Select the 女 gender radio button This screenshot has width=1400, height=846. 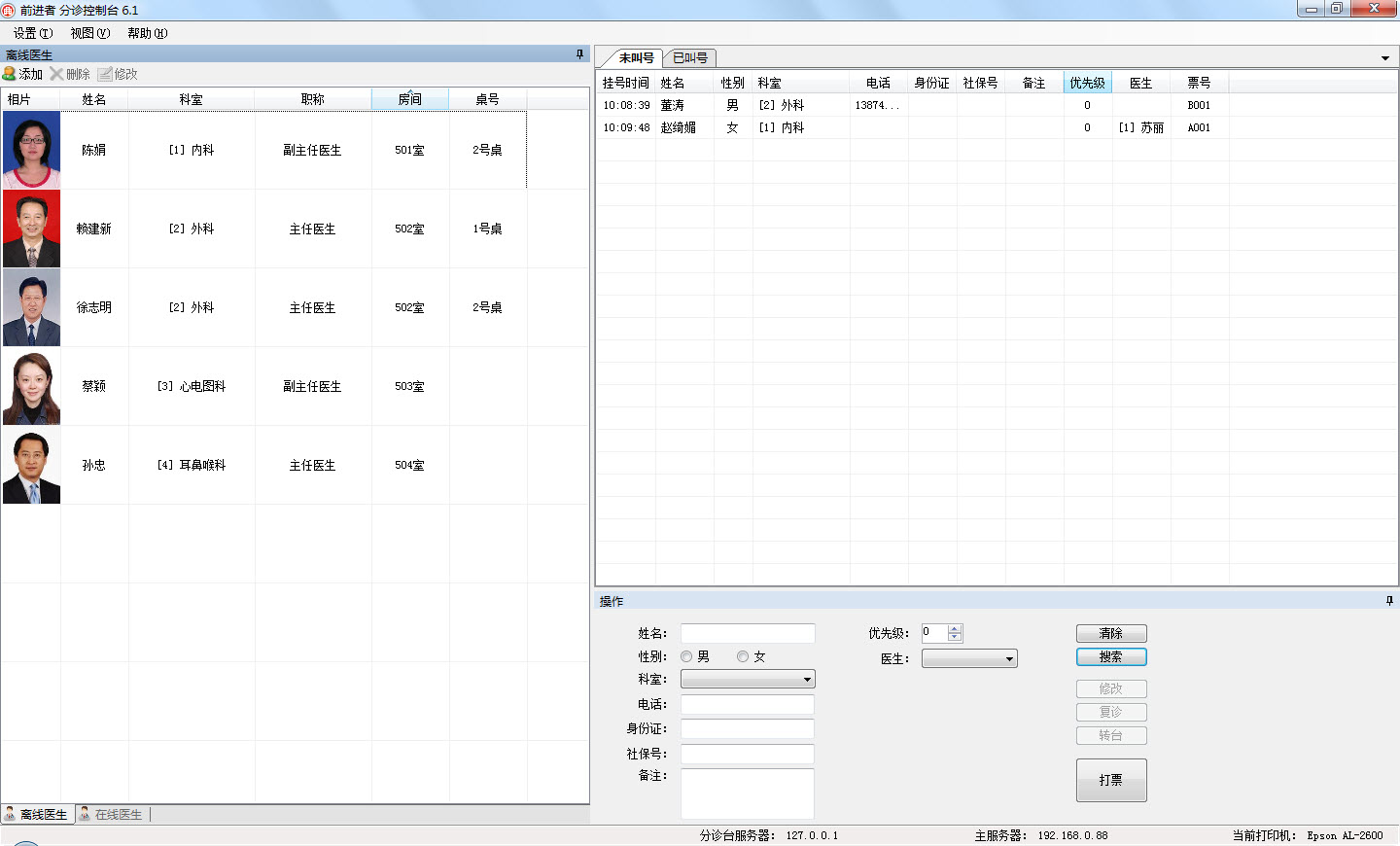(x=744, y=655)
